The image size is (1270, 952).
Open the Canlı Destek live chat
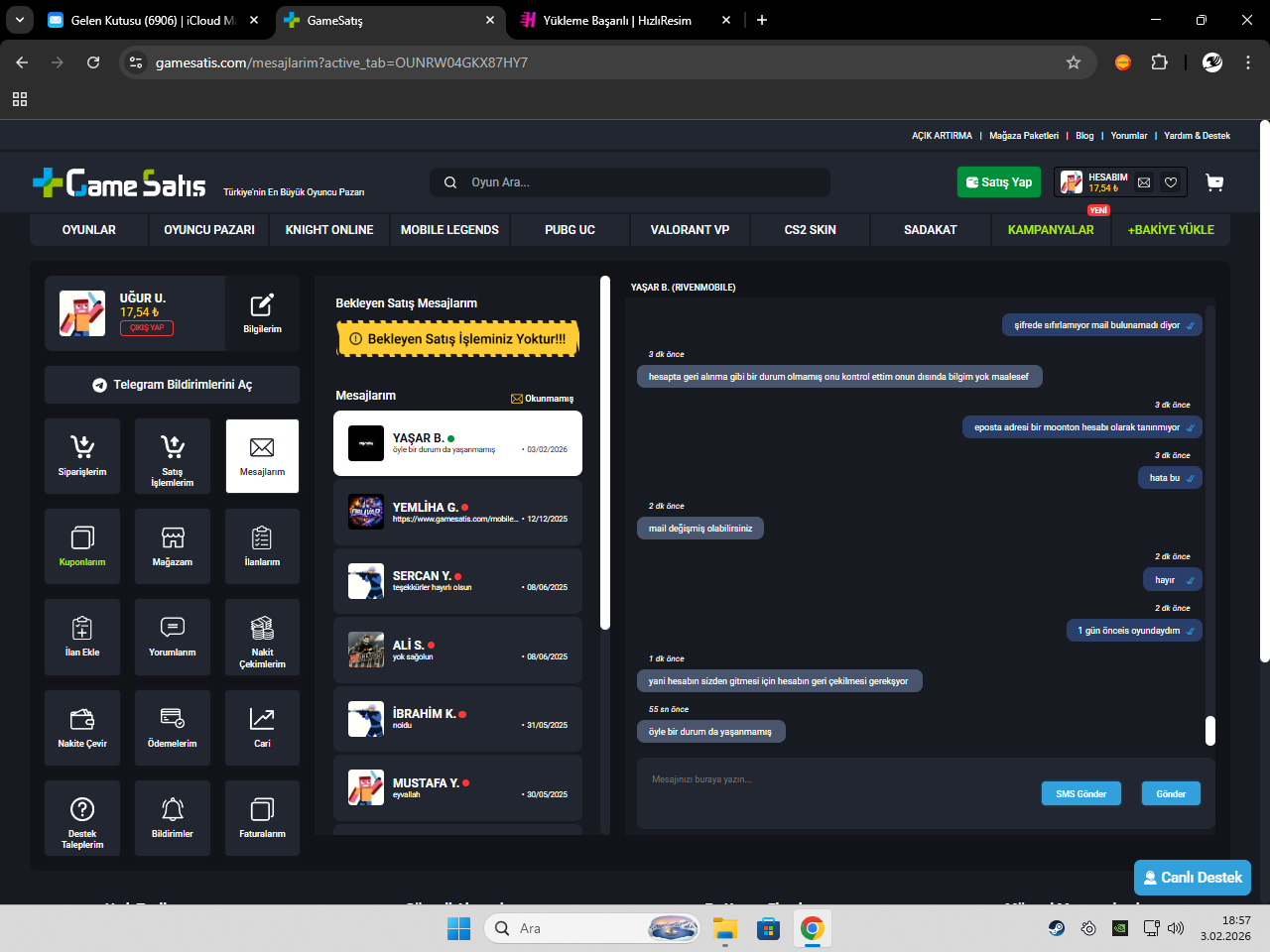click(1193, 878)
